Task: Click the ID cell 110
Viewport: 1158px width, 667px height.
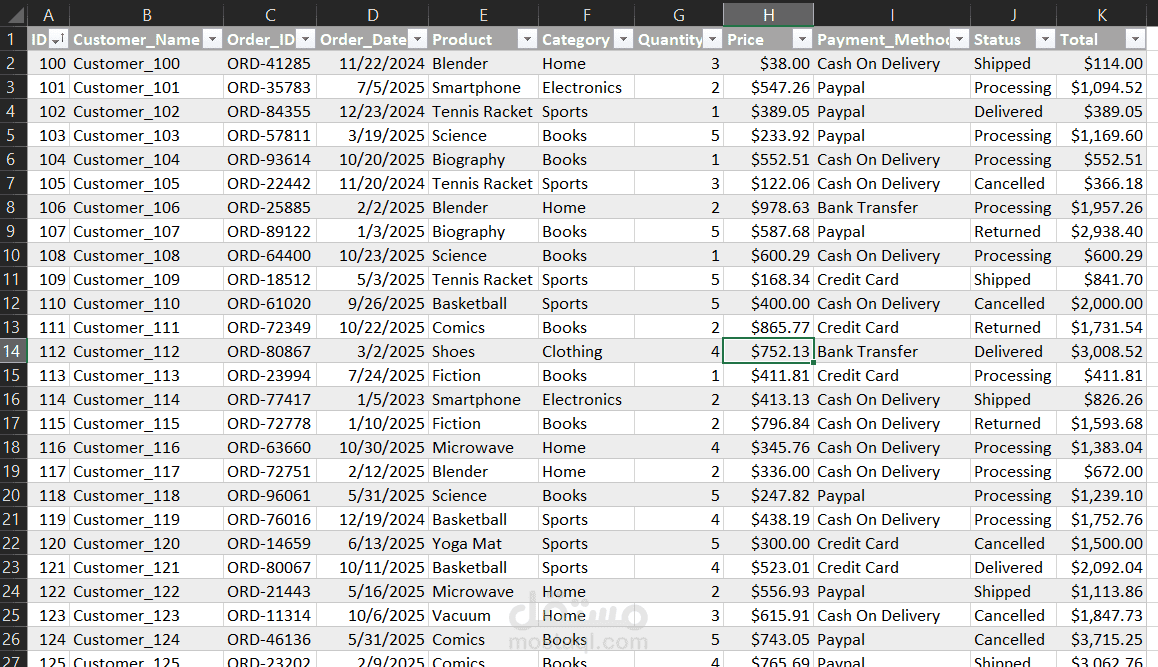Action: [49, 304]
